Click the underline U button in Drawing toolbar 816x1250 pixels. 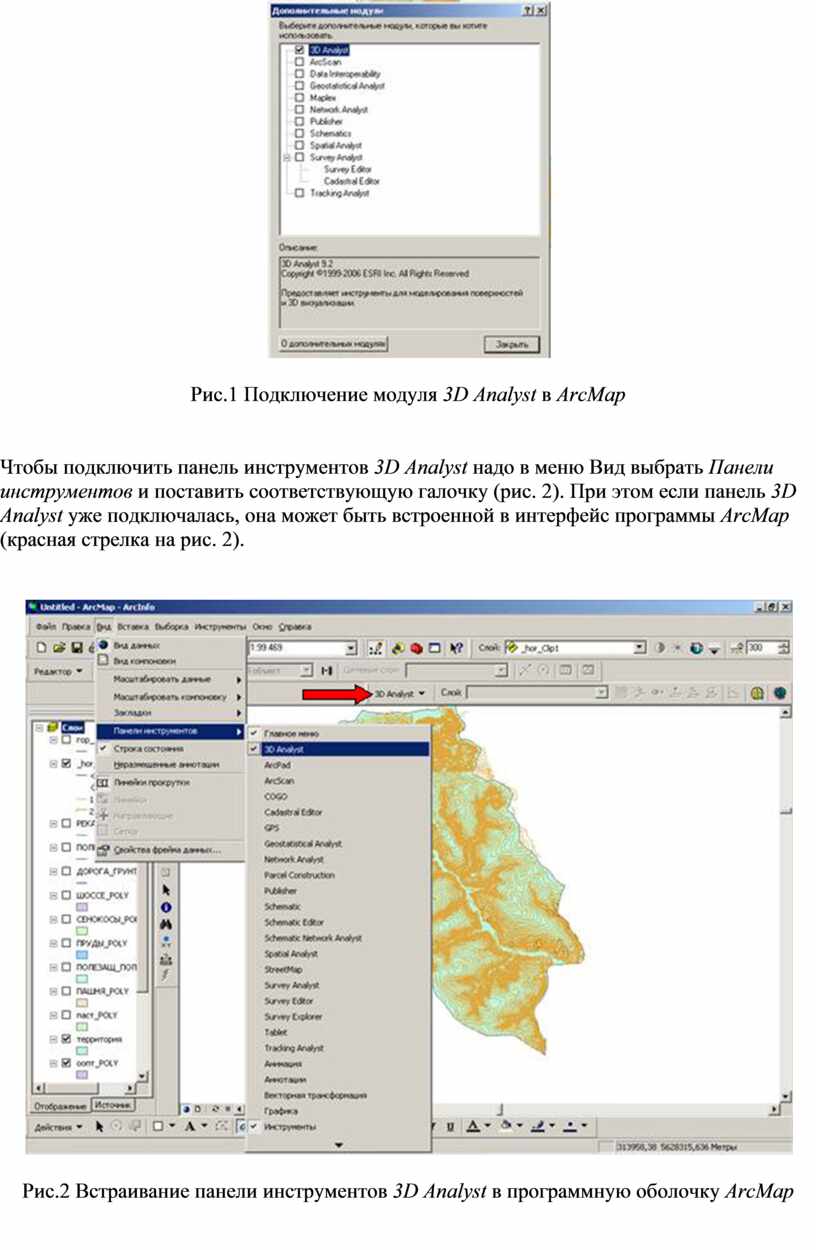451,1126
